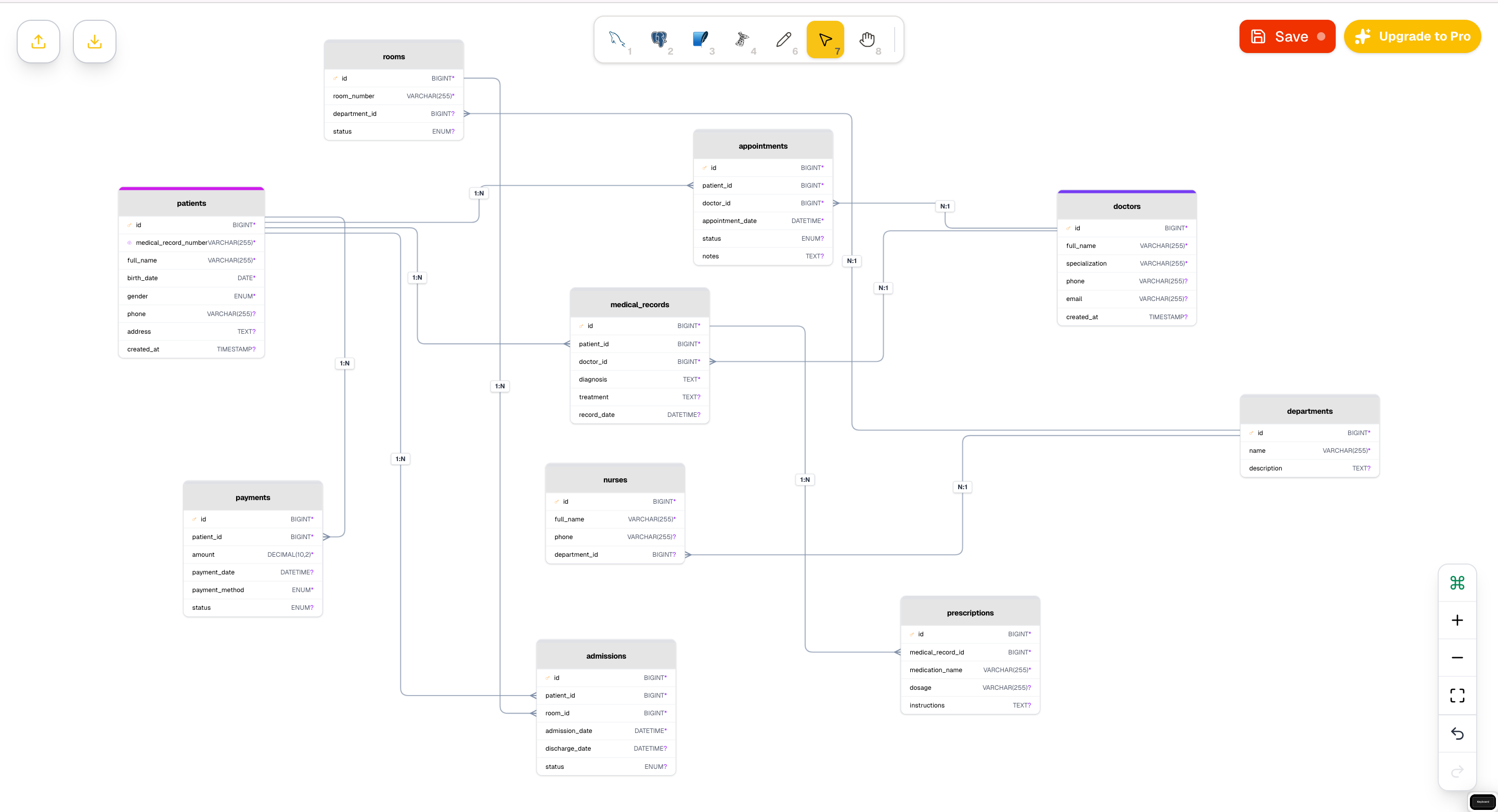Click the Import upload icon

click(38, 41)
